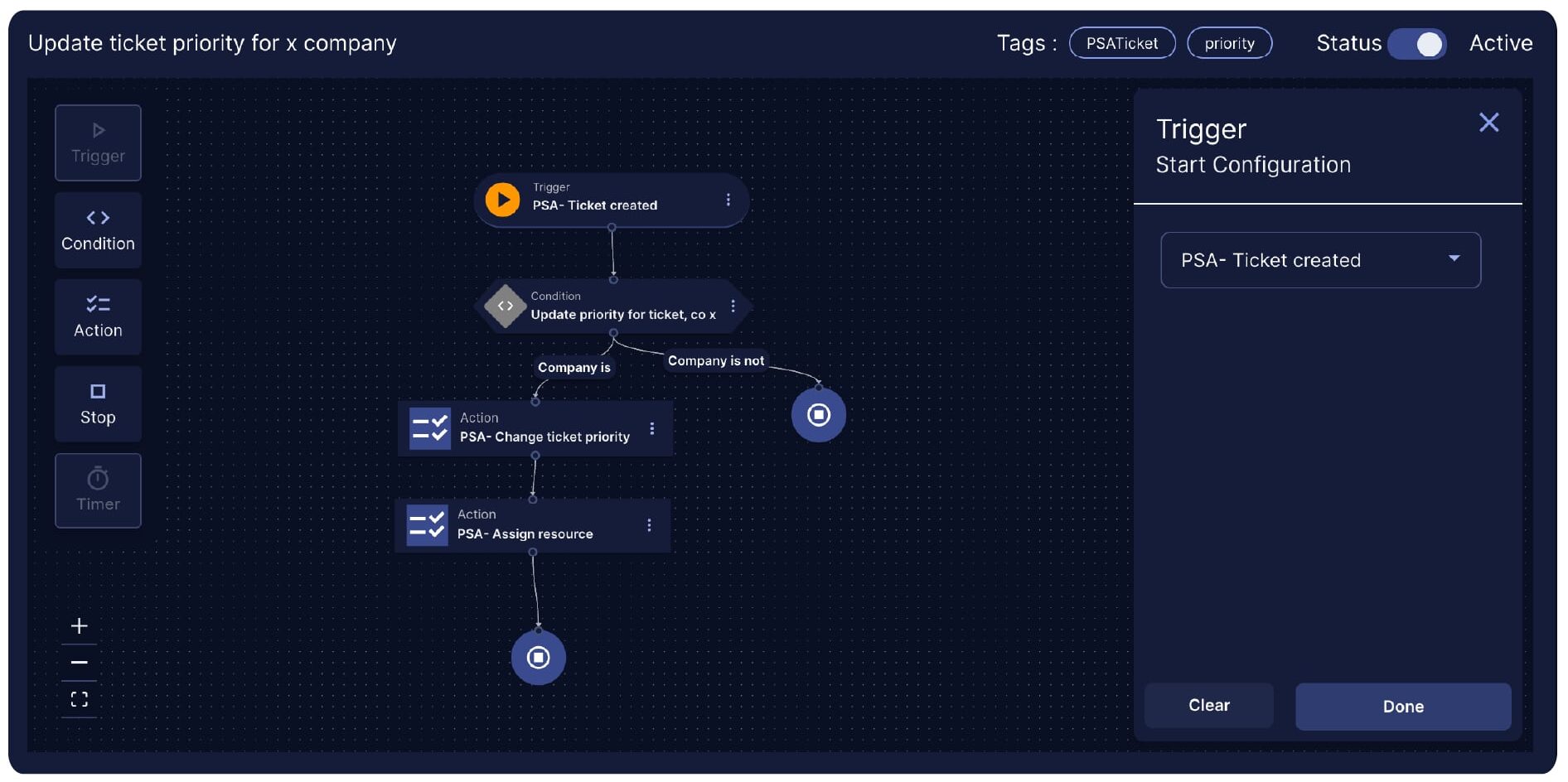Zoom in with the plus icon

pos(80,625)
